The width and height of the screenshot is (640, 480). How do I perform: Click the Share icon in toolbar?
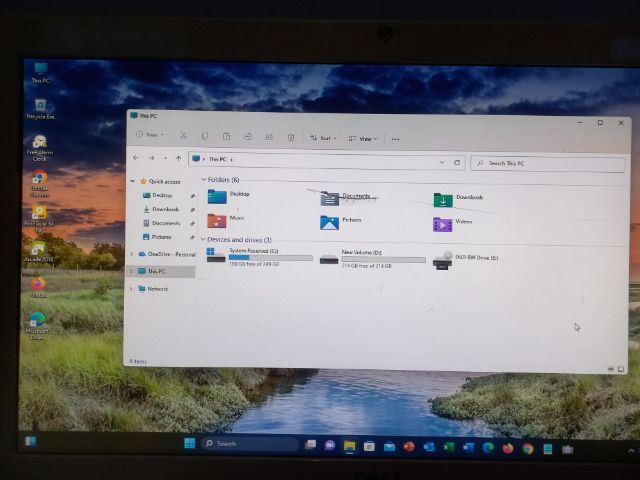pyautogui.click(x=269, y=137)
